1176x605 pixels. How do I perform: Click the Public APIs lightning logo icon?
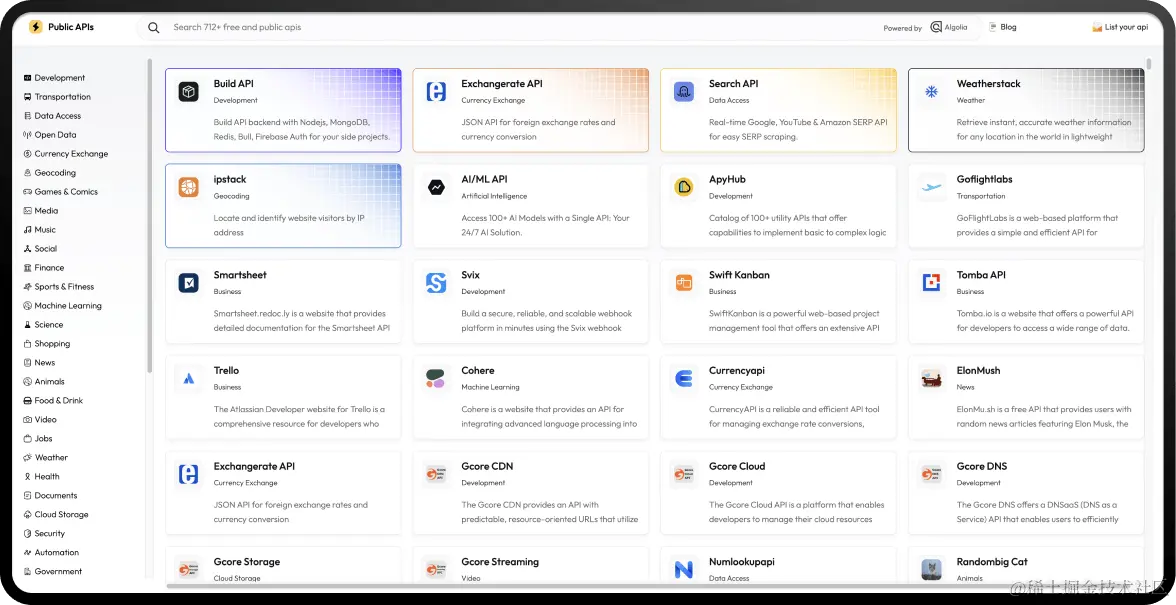coord(35,27)
